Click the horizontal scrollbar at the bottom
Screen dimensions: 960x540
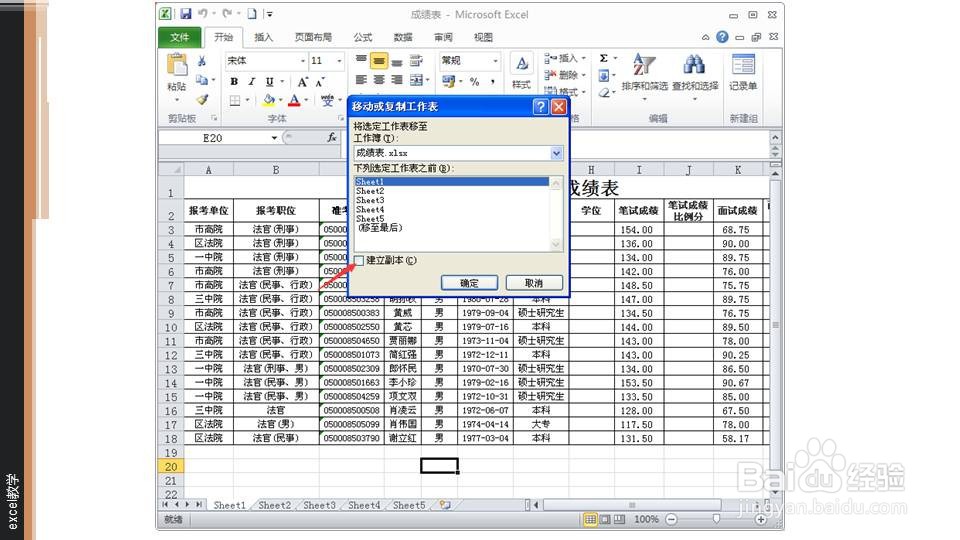pyautogui.click(x=632, y=505)
